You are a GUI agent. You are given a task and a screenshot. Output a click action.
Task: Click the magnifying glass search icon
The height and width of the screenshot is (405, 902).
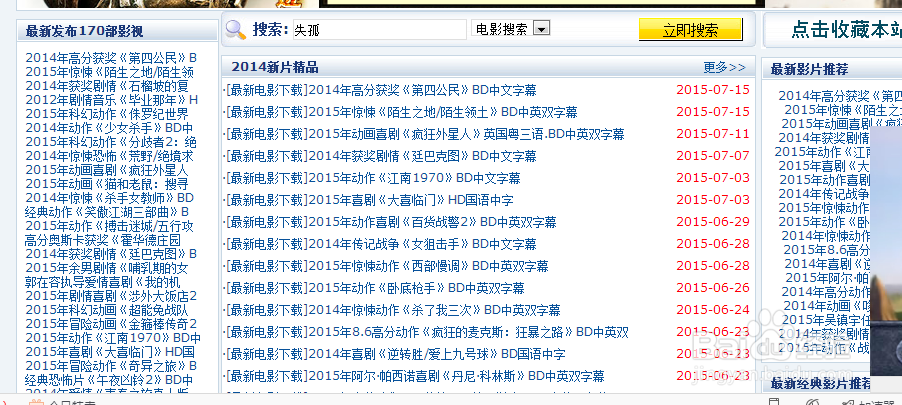(236, 29)
